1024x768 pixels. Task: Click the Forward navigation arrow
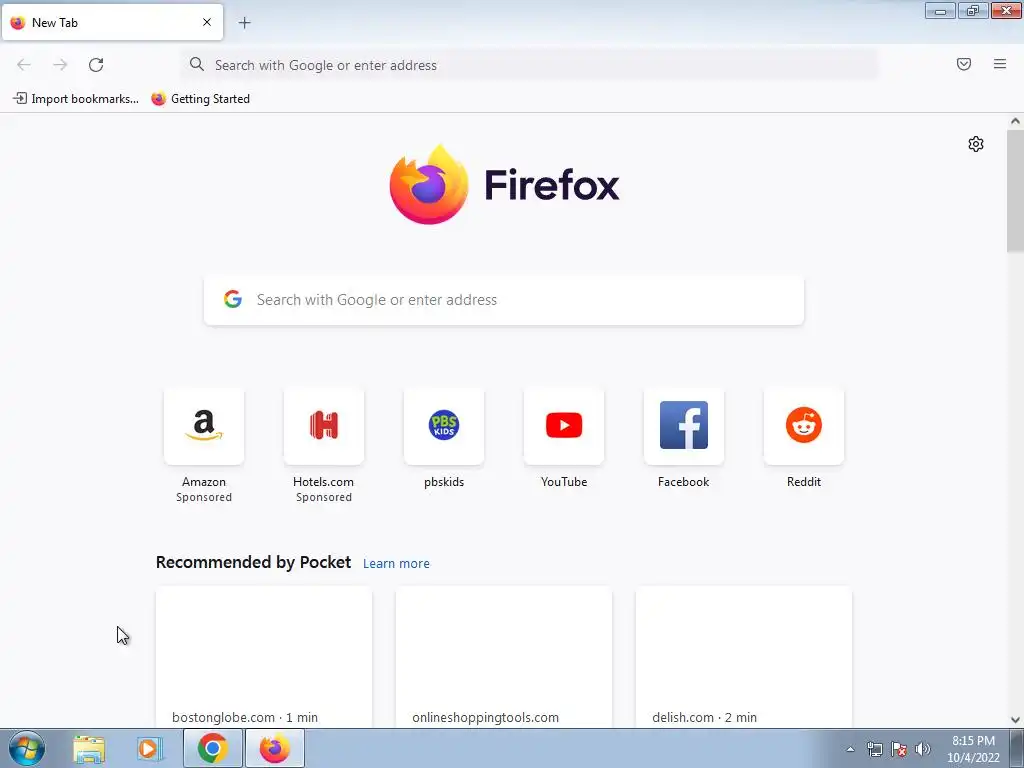point(60,65)
